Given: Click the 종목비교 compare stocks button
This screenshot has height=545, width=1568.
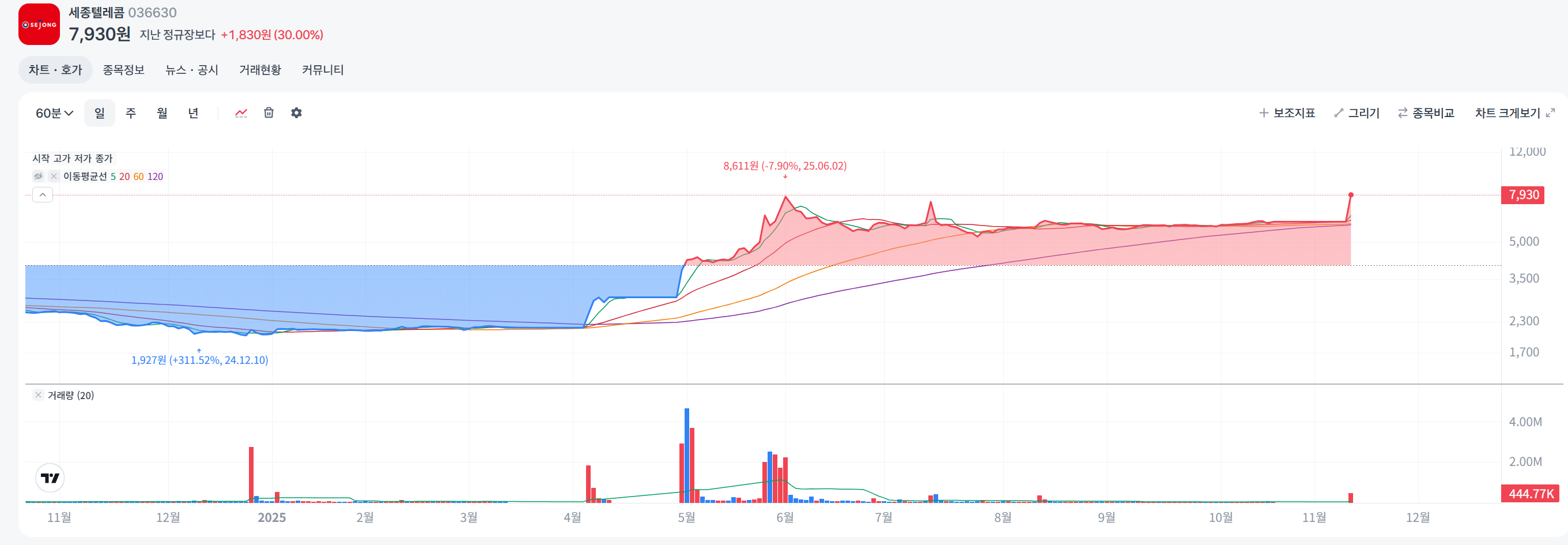Looking at the screenshot, I should 1426,113.
